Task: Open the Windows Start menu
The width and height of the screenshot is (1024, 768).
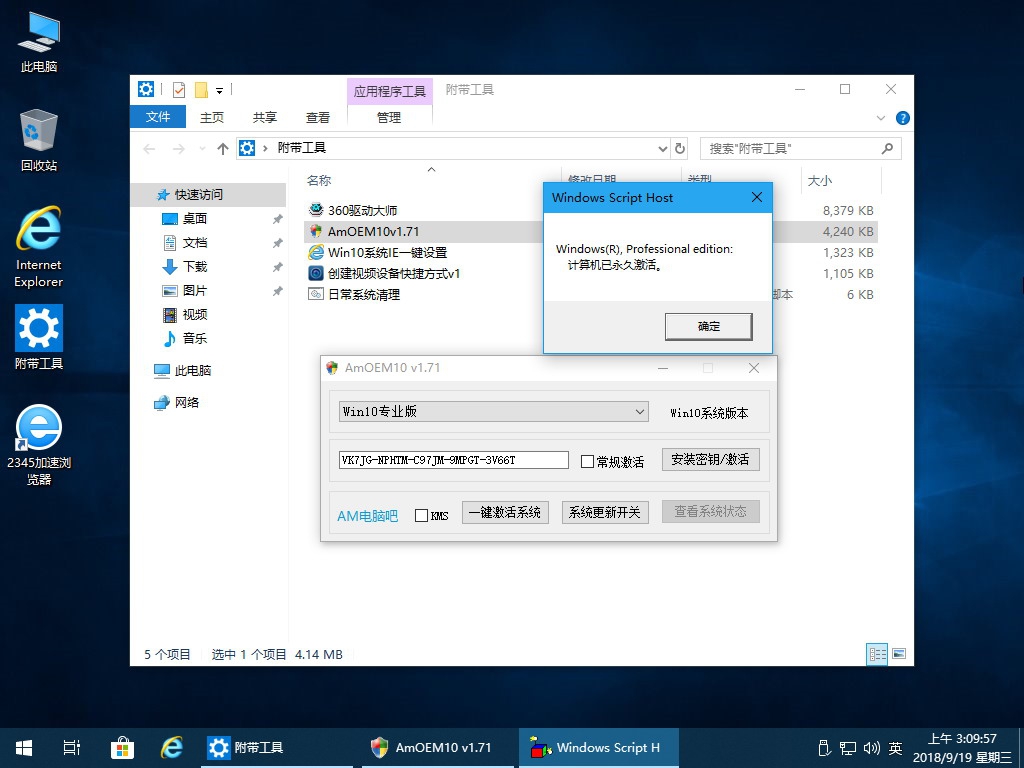Action: [x=24, y=748]
